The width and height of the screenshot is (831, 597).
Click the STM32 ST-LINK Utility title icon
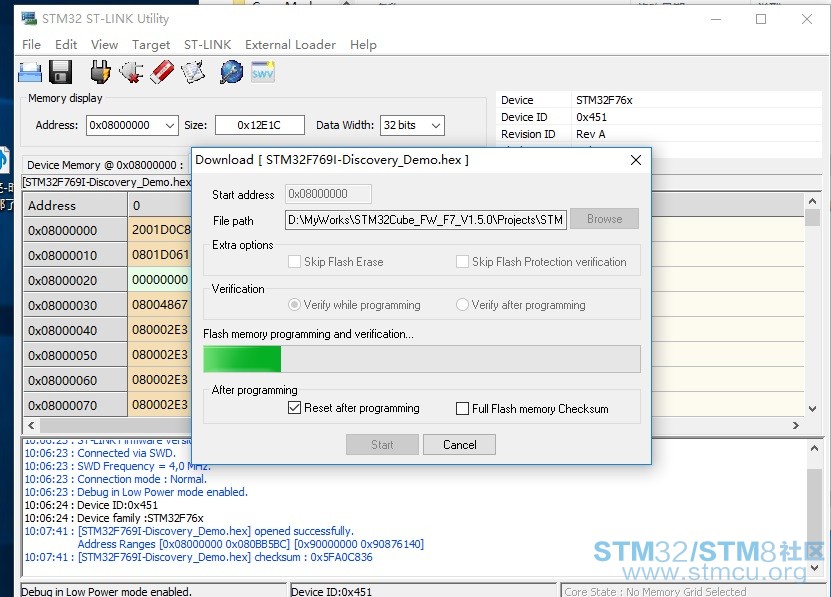tap(29, 19)
